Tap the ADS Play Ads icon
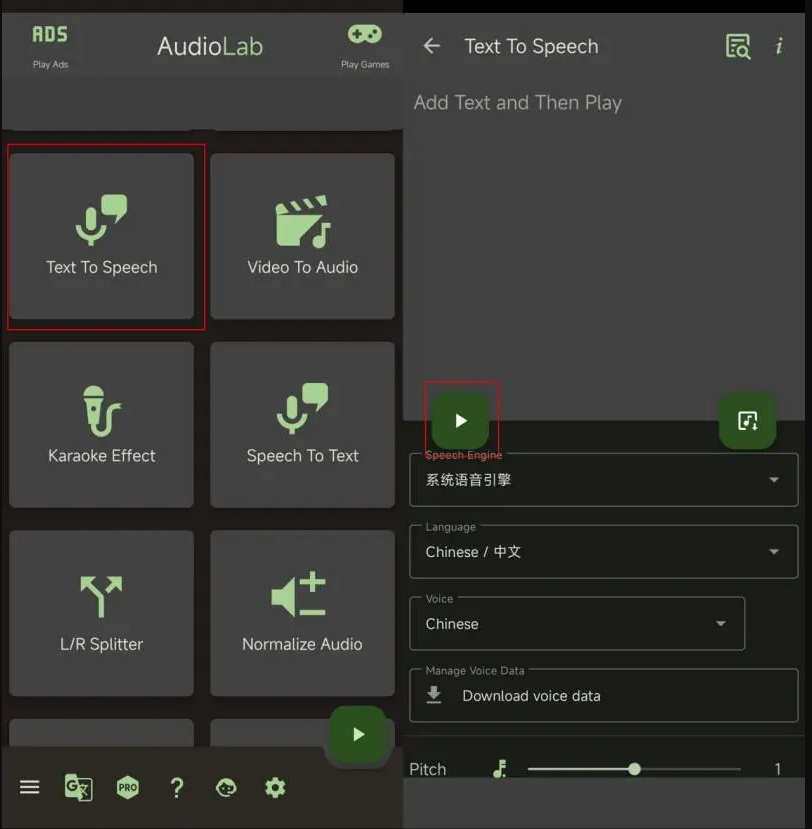812x829 pixels. [50, 46]
